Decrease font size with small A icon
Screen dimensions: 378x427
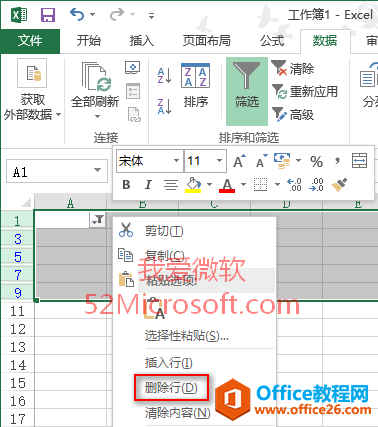[x=261, y=161]
